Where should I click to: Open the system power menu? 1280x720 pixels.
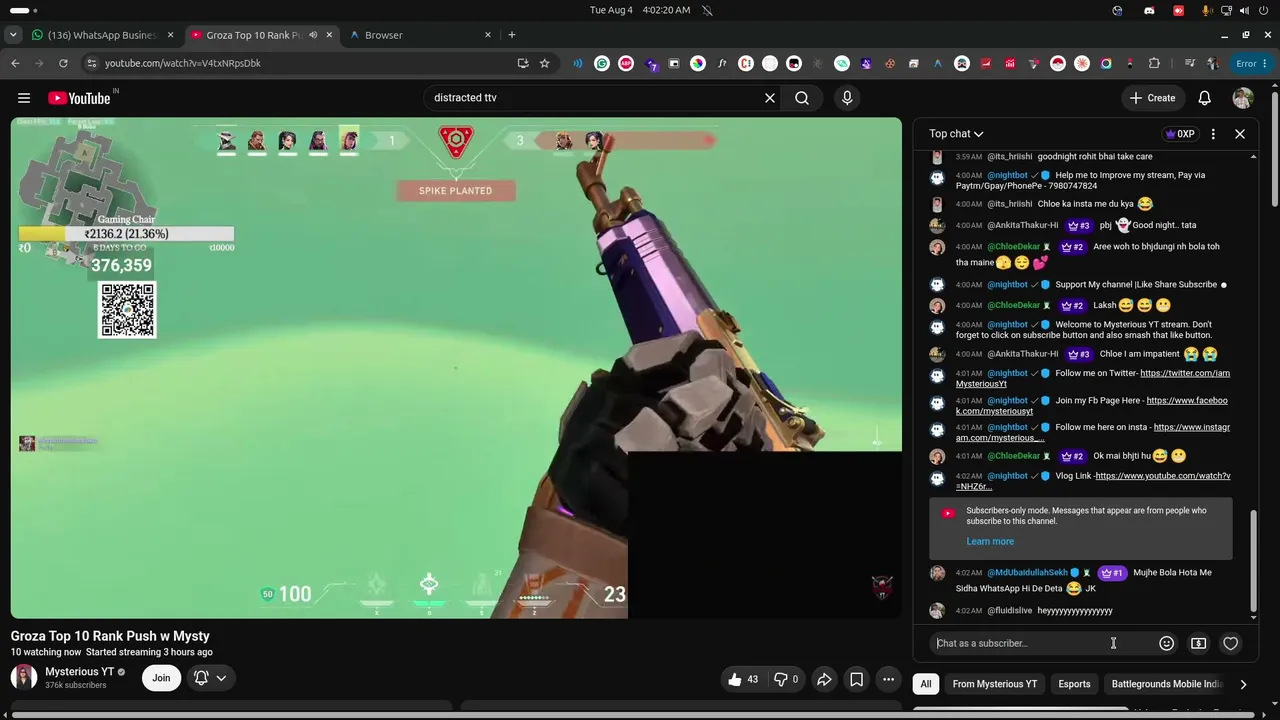click(x=1263, y=10)
